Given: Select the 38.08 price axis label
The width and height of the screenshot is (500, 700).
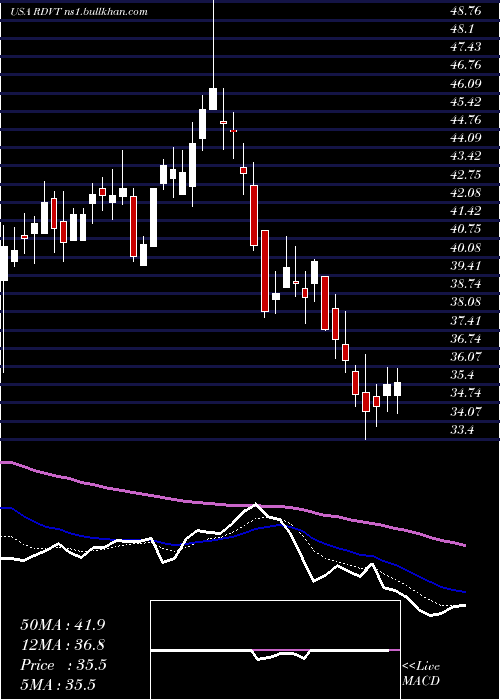Looking at the screenshot, I should (x=465, y=301).
